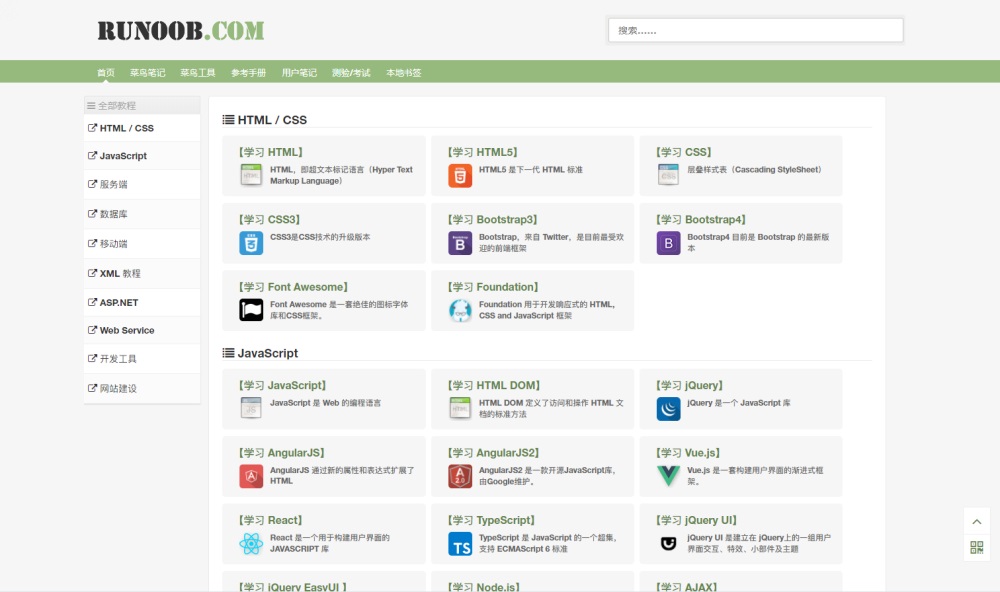Screen dimensions: 1000x592
Task: Open the 首页 nav tab
Action: tap(106, 73)
